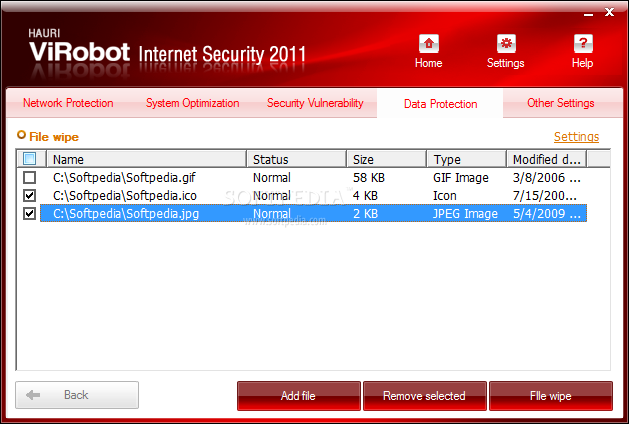The height and width of the screenshot is (424, 629).
Task: Click the 4 KB size cell
Action: 365,195
